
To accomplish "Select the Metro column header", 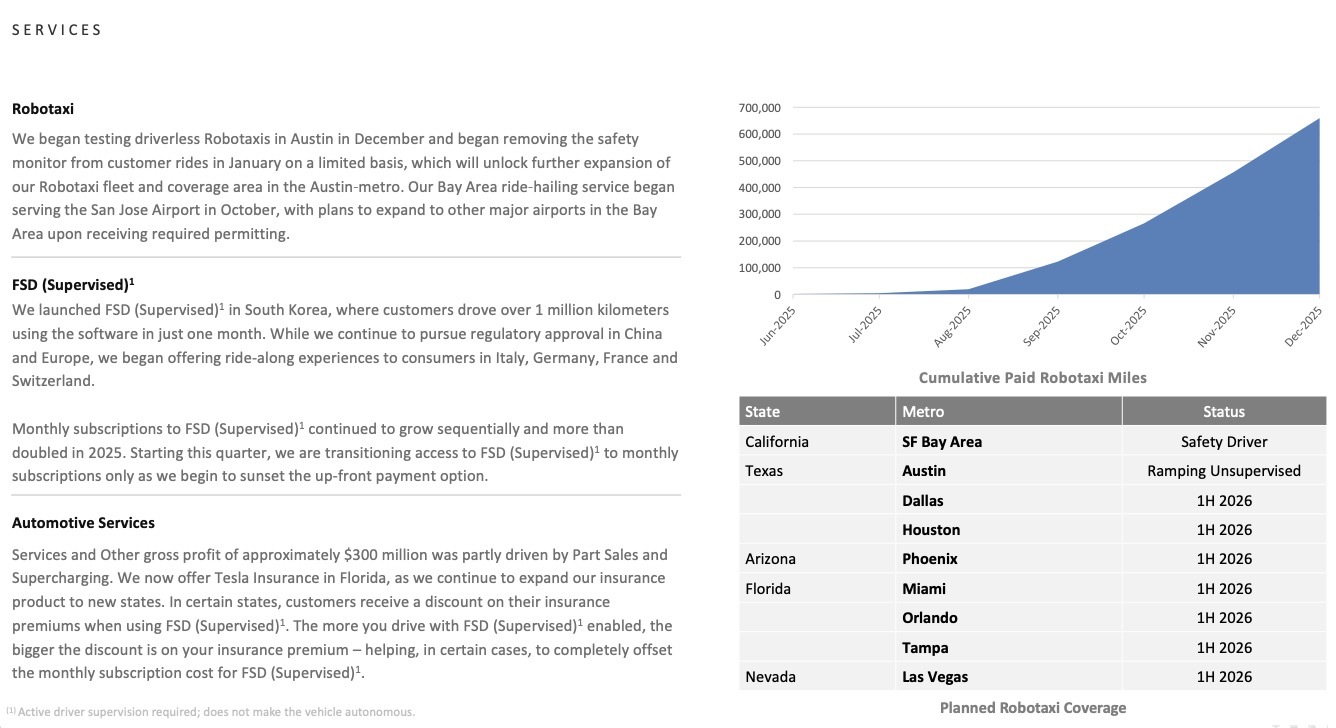I will point(922,412).
